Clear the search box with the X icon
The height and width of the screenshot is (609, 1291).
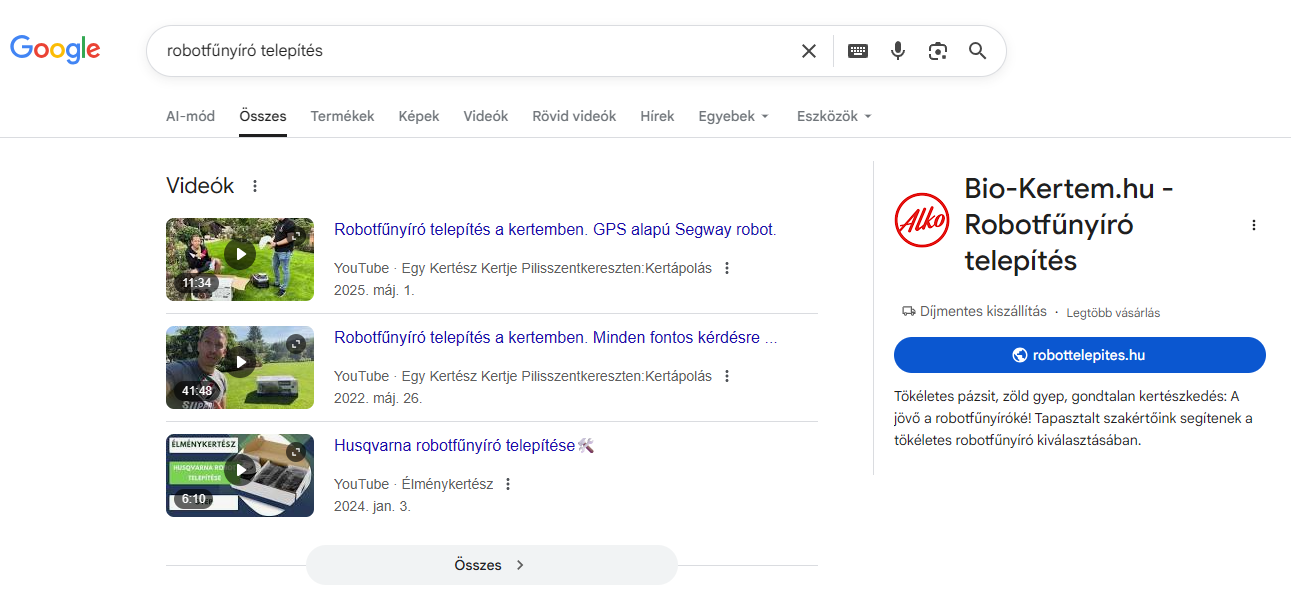(x=809, y=51)
